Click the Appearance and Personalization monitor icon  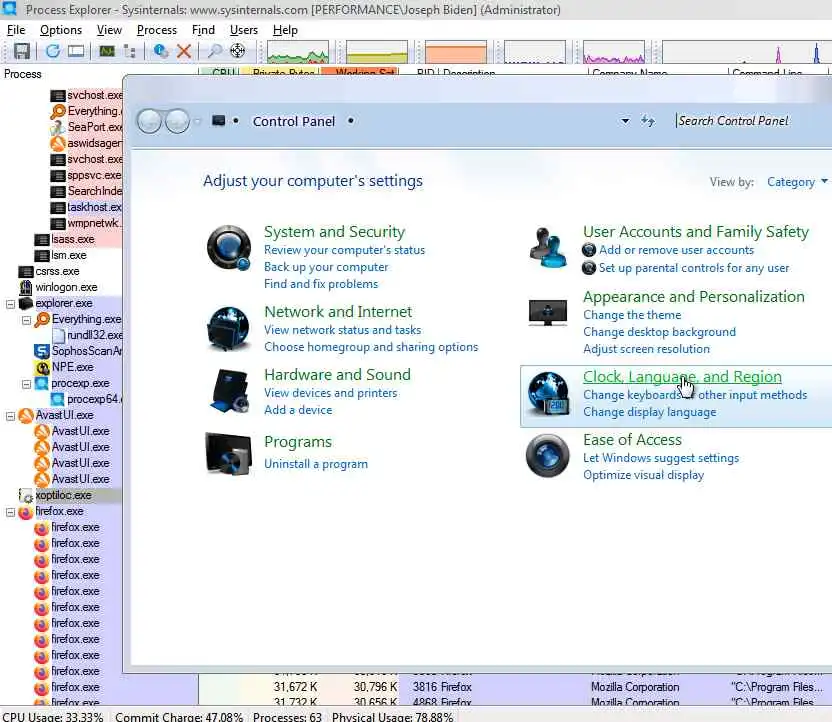tap(548, 312)
